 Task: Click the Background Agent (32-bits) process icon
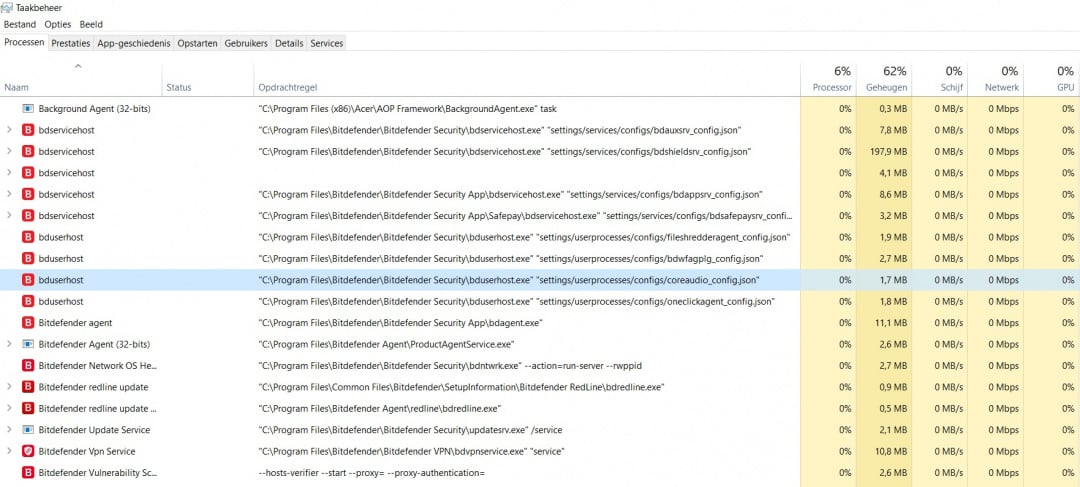(x=28, y=109)
